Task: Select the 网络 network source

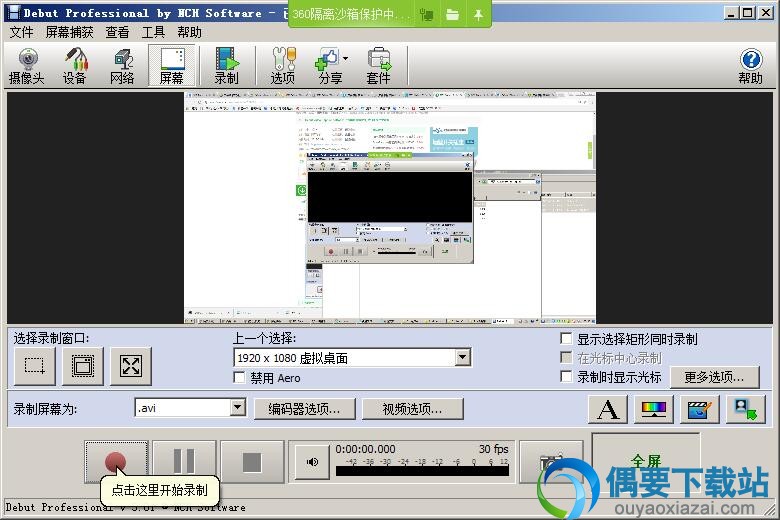Action: click(122, 66)
